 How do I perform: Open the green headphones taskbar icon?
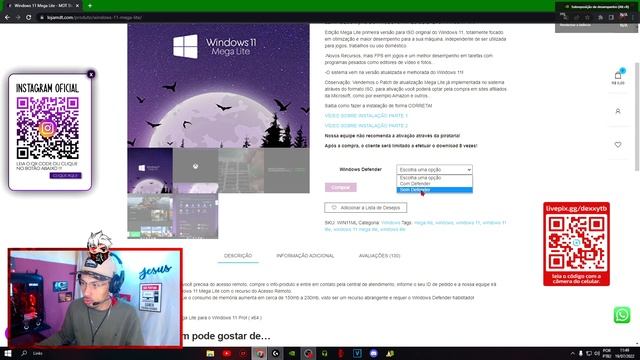coord(324,353)
